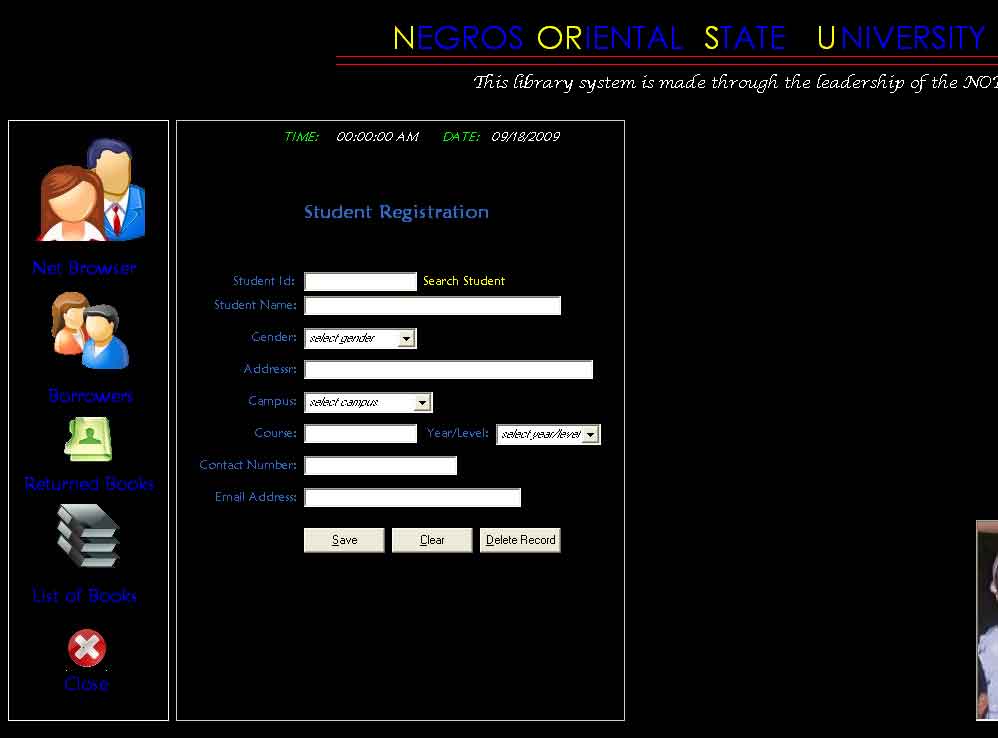Click the "Year/Level:" field label
This screenshot has height=738, width=998.
[458, 433]
